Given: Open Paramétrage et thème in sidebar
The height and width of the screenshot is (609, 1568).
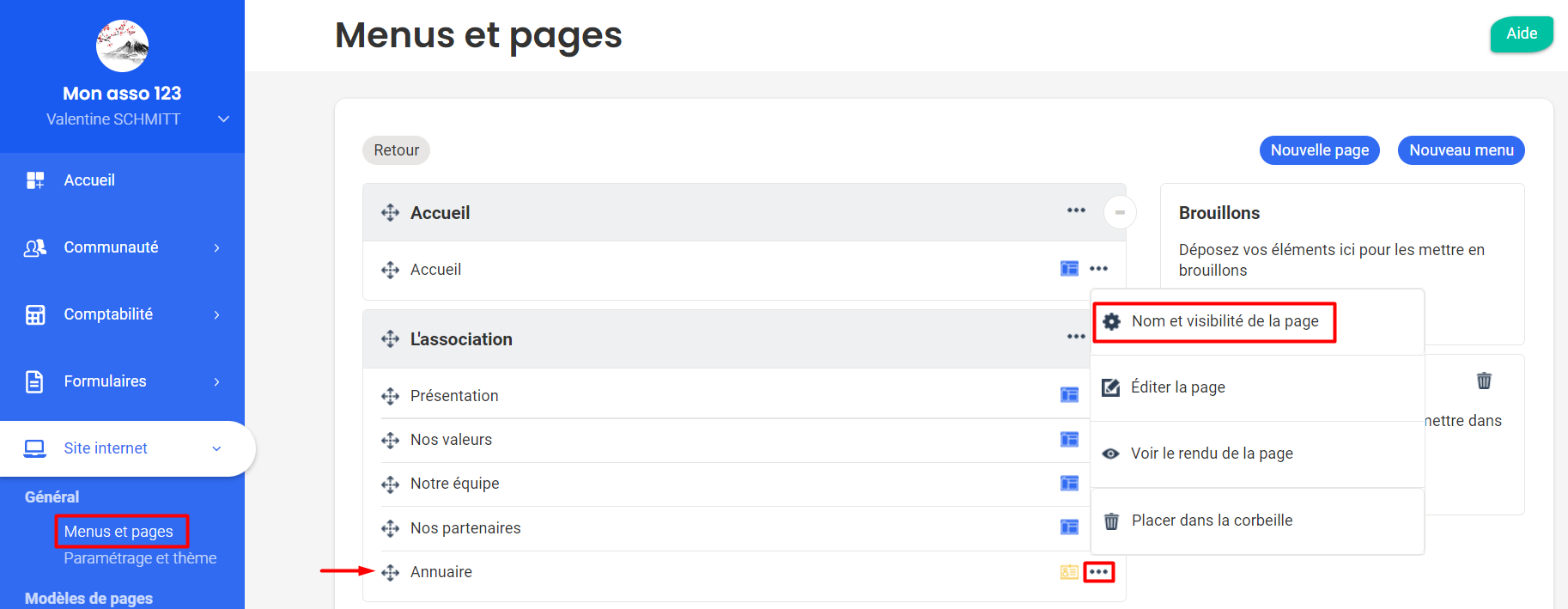Looking at the screenshot, I should pyautogui.click(x=140, y=558).
